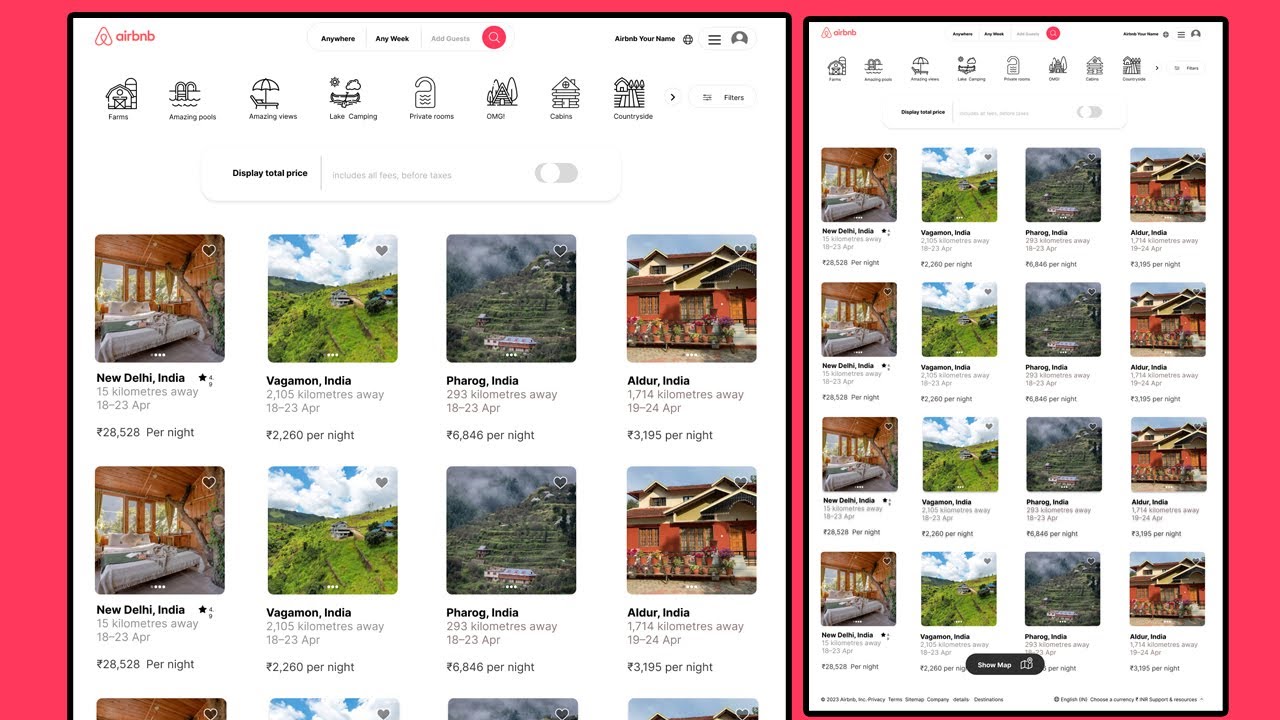Click Anywhere in large window search bar
This screenshot has height=720, width=1280.
click(338, 39)
